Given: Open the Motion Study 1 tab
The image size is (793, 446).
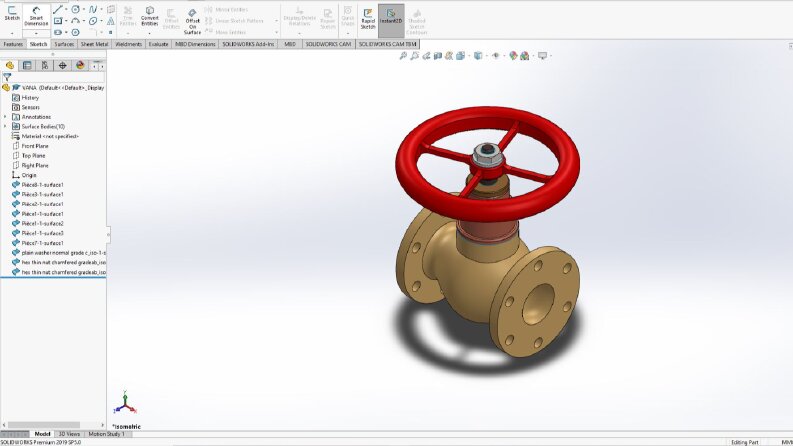Looking at the screenshot, I should point(106,434).
